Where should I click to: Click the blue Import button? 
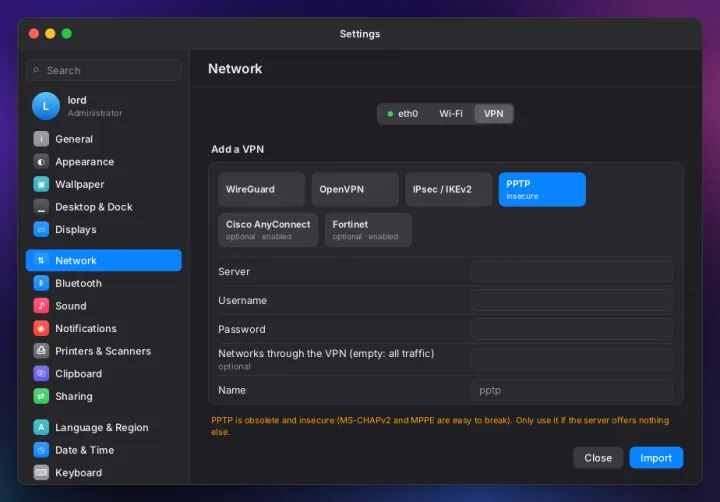pos(656,458)
